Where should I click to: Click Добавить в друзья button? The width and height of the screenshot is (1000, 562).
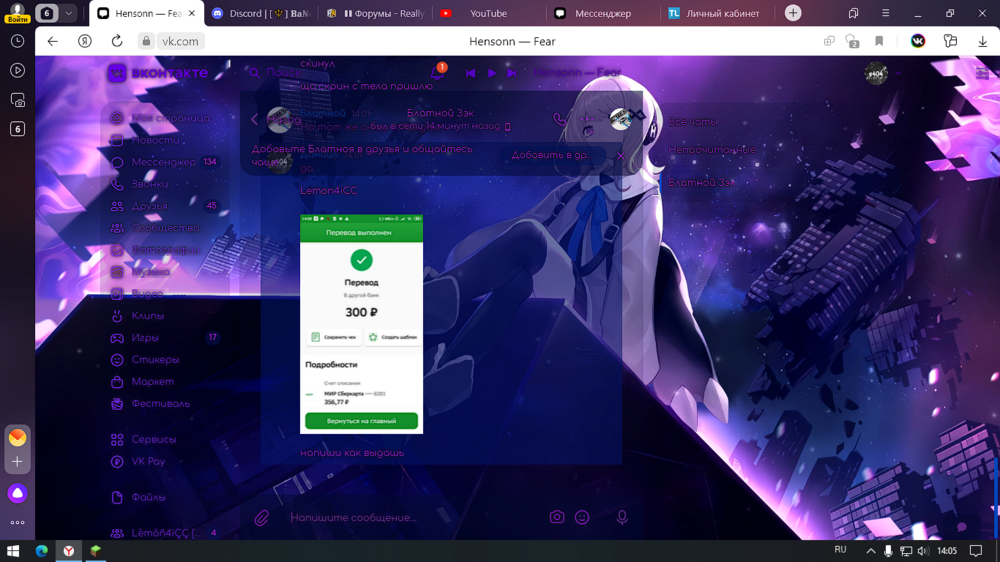[552, 155]
